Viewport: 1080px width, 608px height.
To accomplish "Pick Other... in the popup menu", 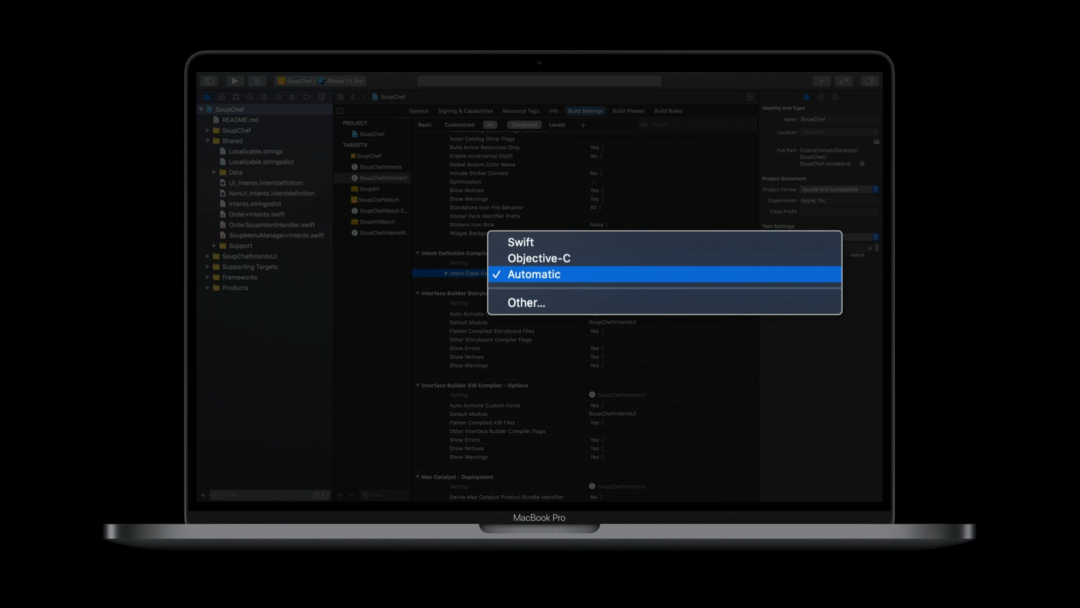I will click(x=664, y=302).
